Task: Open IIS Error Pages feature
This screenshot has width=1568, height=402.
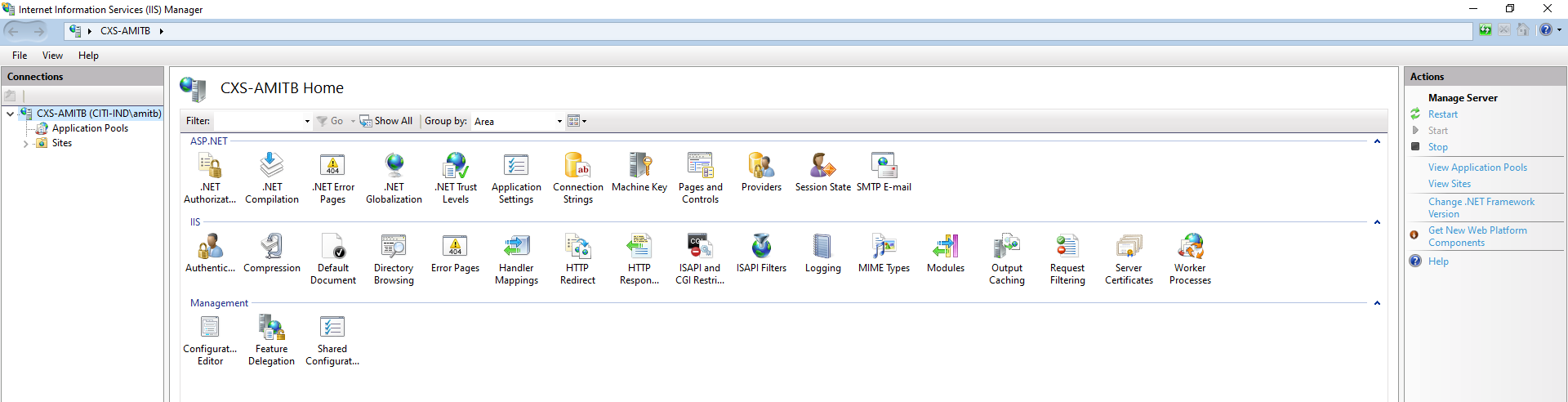Action: coord(456,252)
